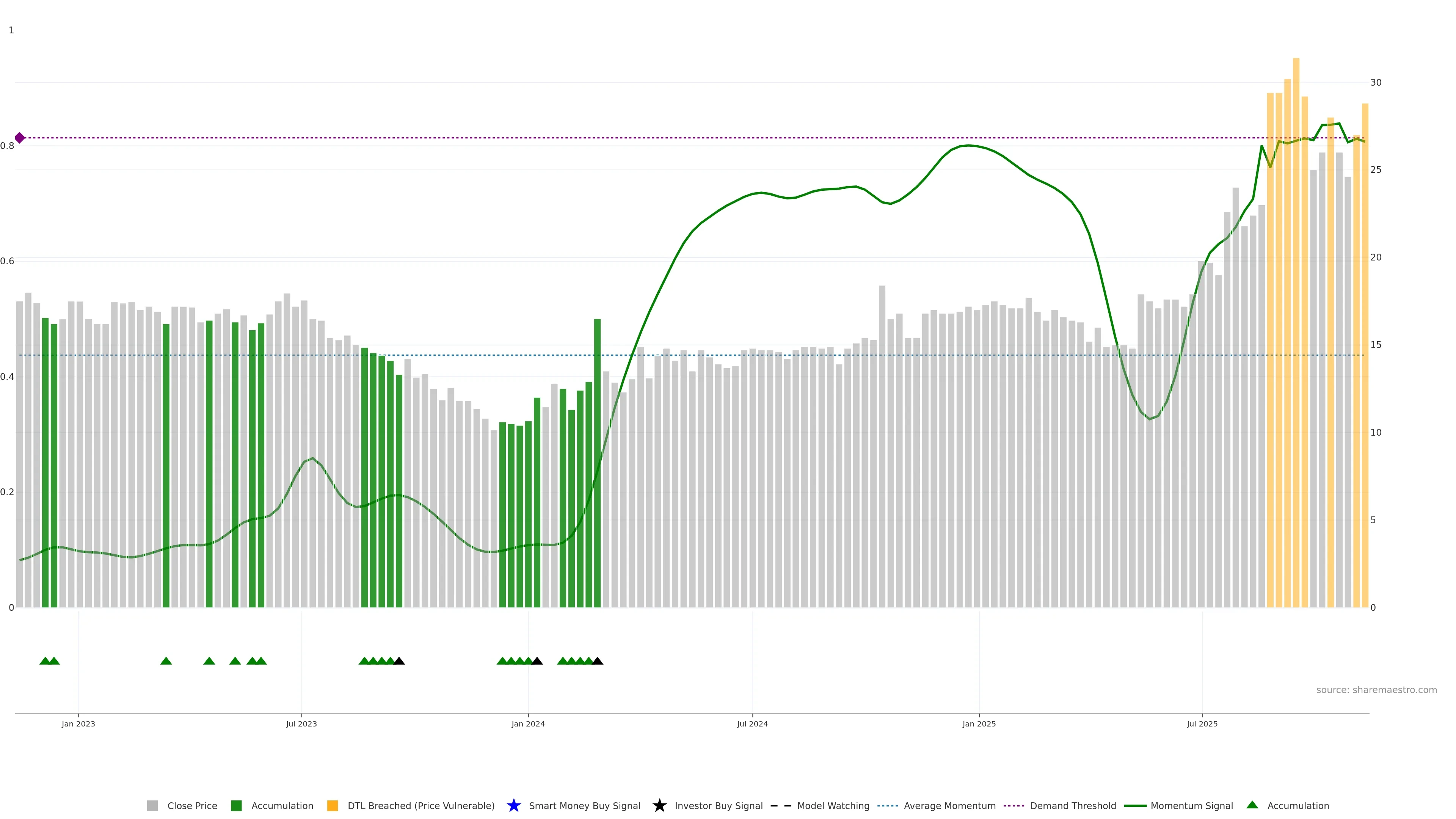Viewport: 1456px width, 819px height.
Task: Click the purple diamond Demand Threshold marker
Action: pyautogui.click(x=20, y=138)
